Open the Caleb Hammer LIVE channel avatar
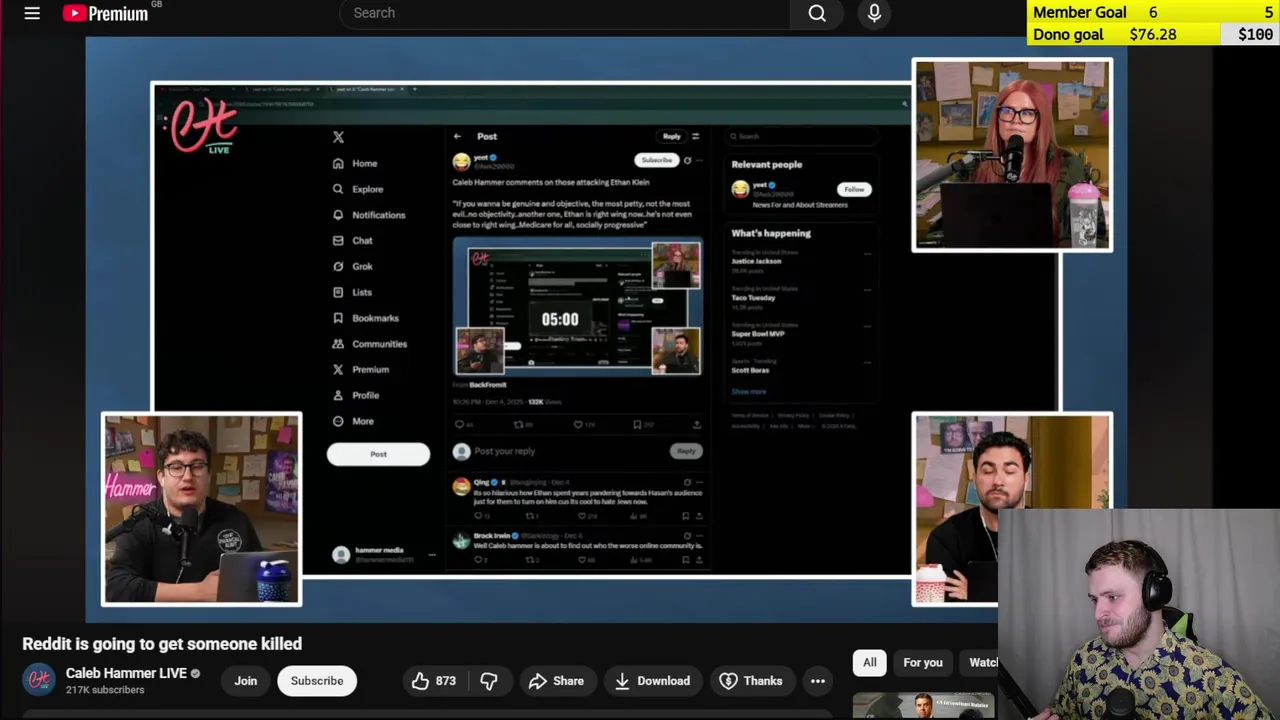The width and height of the screenshot is (1280, 720). coord(39,680)
